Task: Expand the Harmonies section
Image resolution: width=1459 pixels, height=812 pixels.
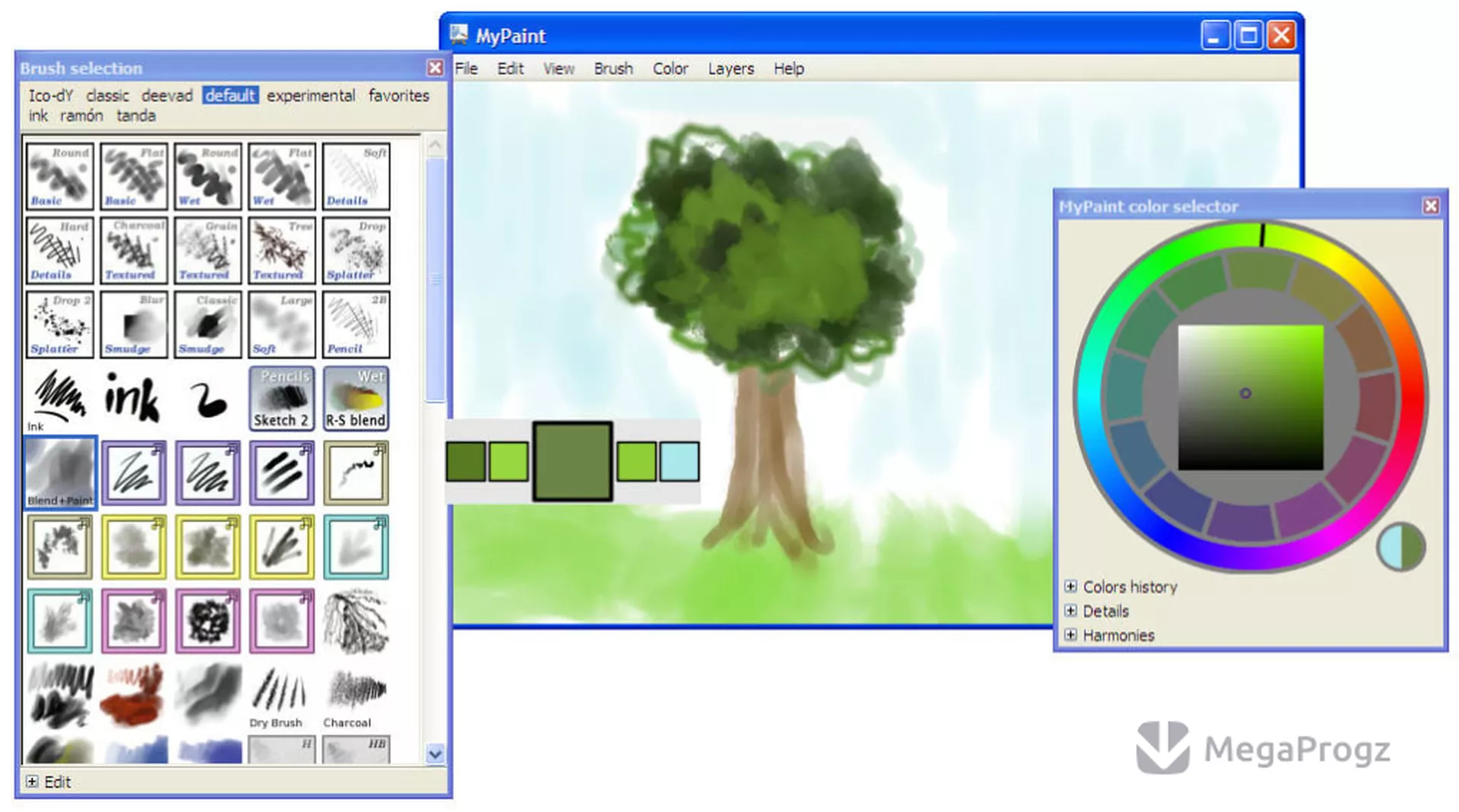Action: [1071, 635]
